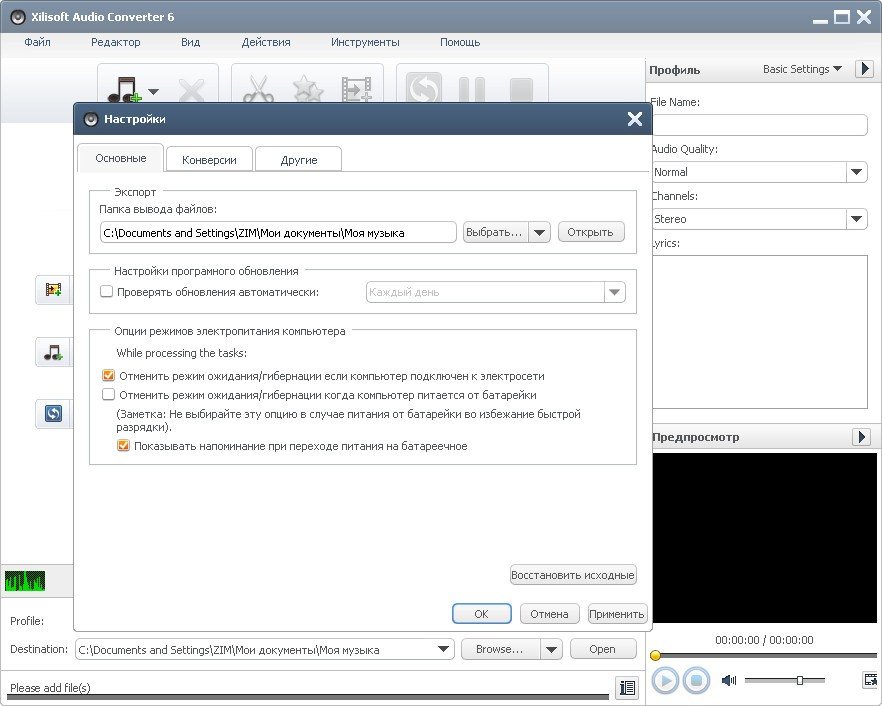Open the Channels Stereo dropdown

click(x=856, y=219)
